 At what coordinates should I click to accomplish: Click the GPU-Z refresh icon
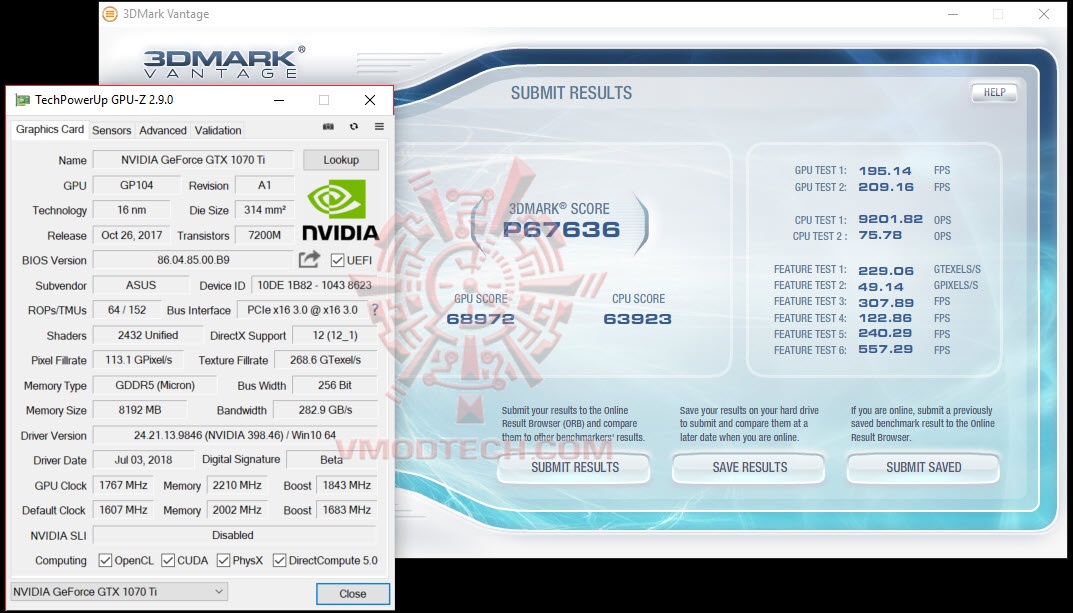pos(354,127)
